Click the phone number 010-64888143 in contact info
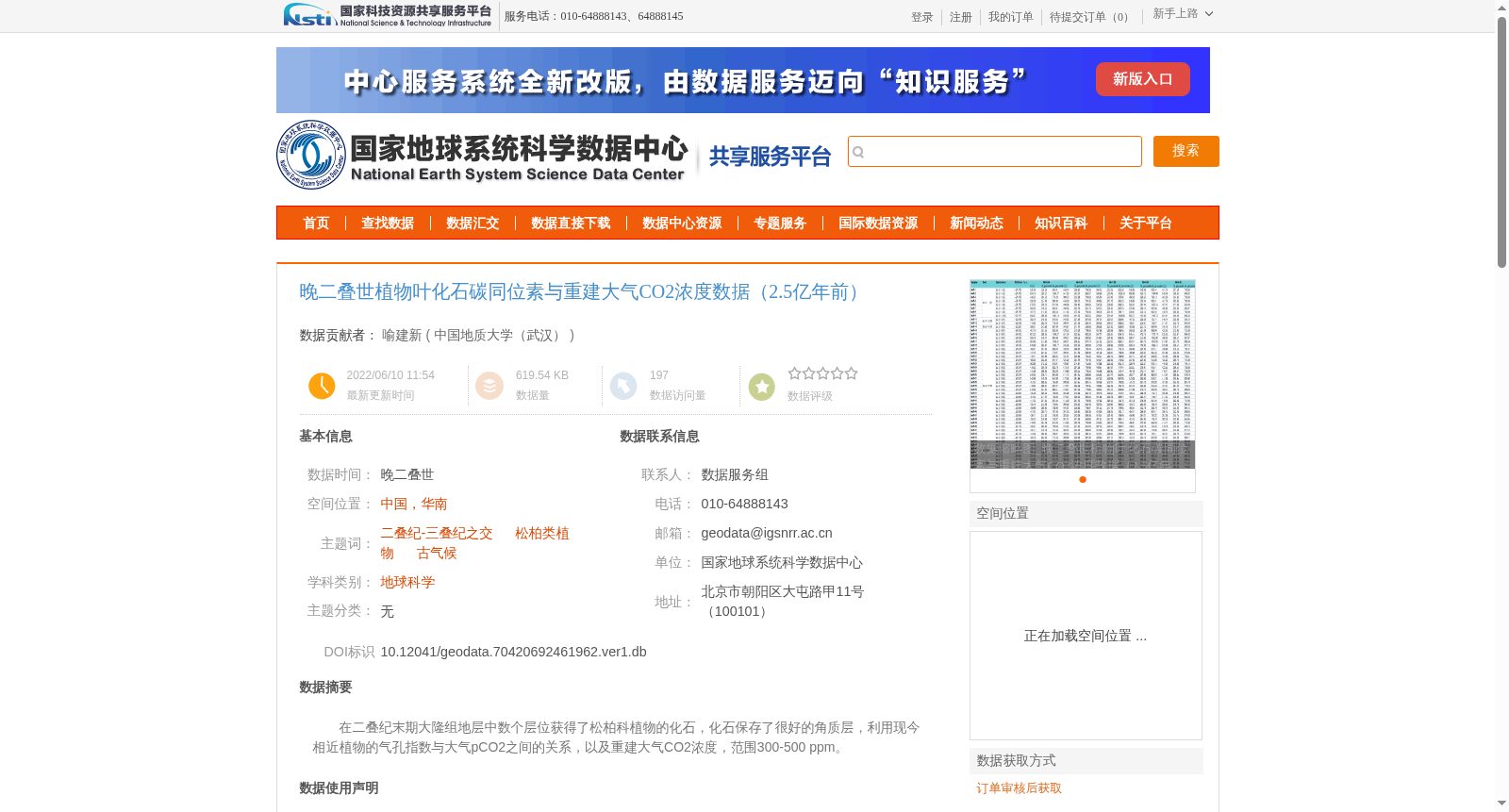Screen dimensions: 1509x812 (744, 504)
